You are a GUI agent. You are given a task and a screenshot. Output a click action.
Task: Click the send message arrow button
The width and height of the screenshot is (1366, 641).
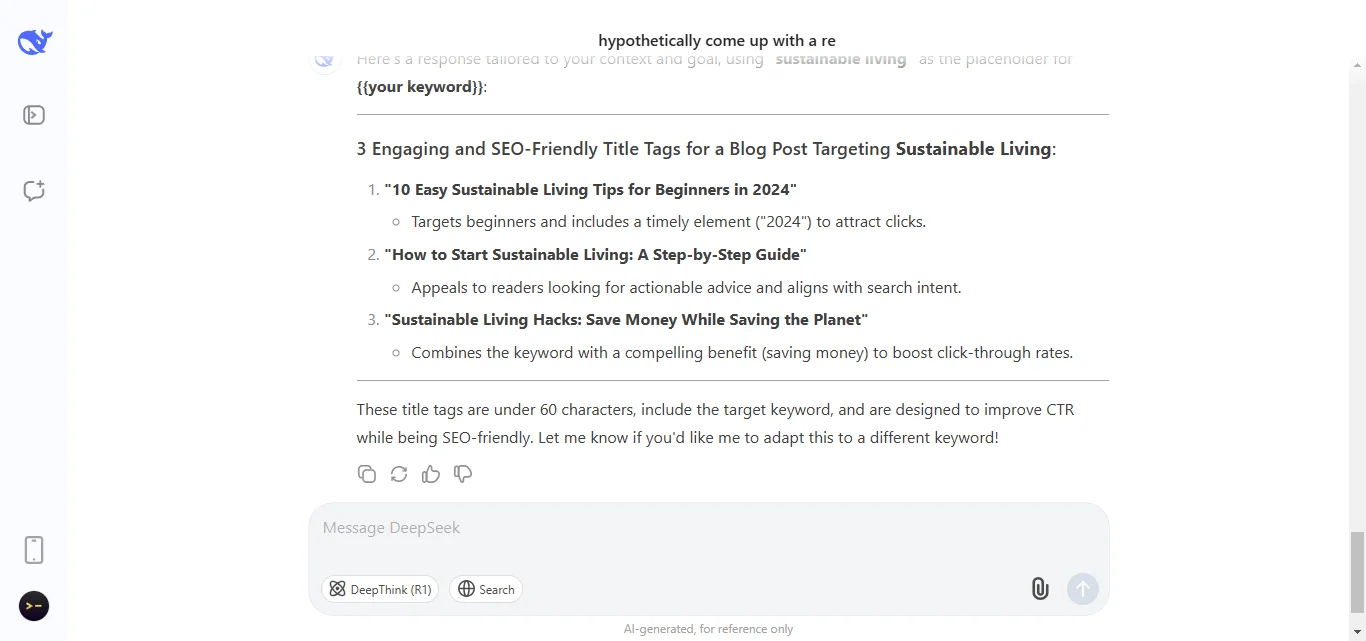pyautogui.click(x=1083, y=589)
